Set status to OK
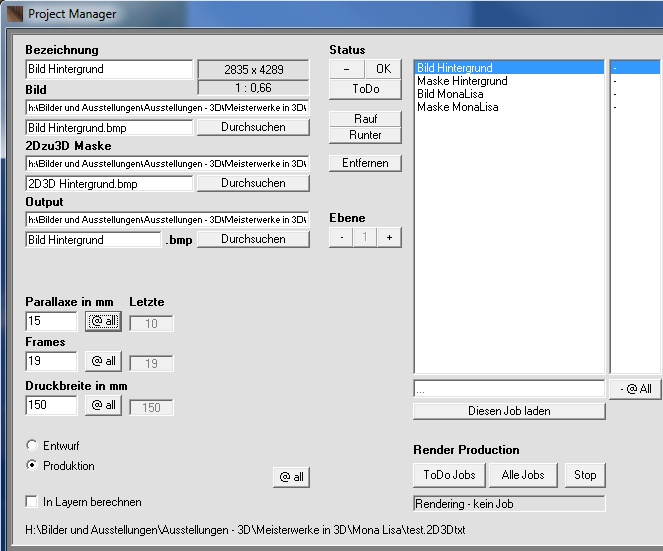This screenshot has width=663, height=551. pos(383,69)
